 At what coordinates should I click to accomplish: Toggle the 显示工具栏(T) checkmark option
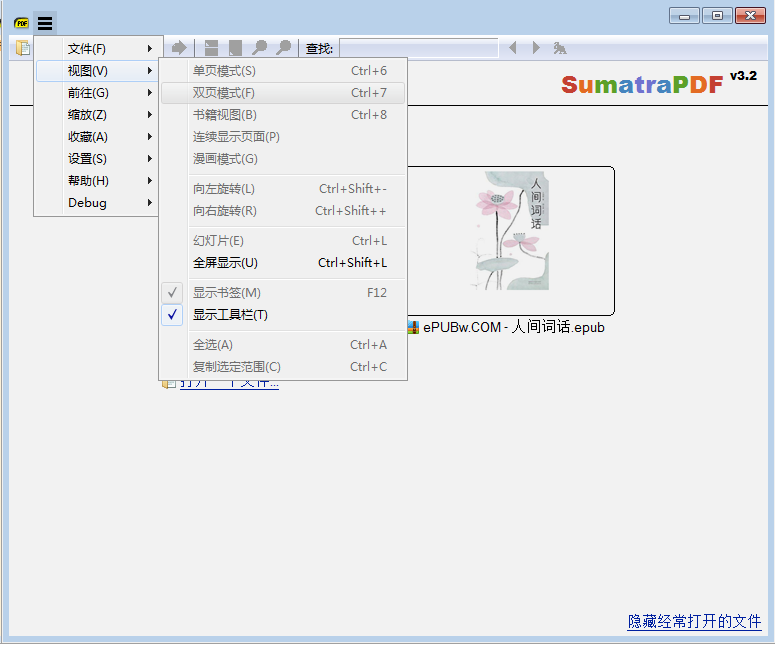pyautogui.click(x=283, y=315)
